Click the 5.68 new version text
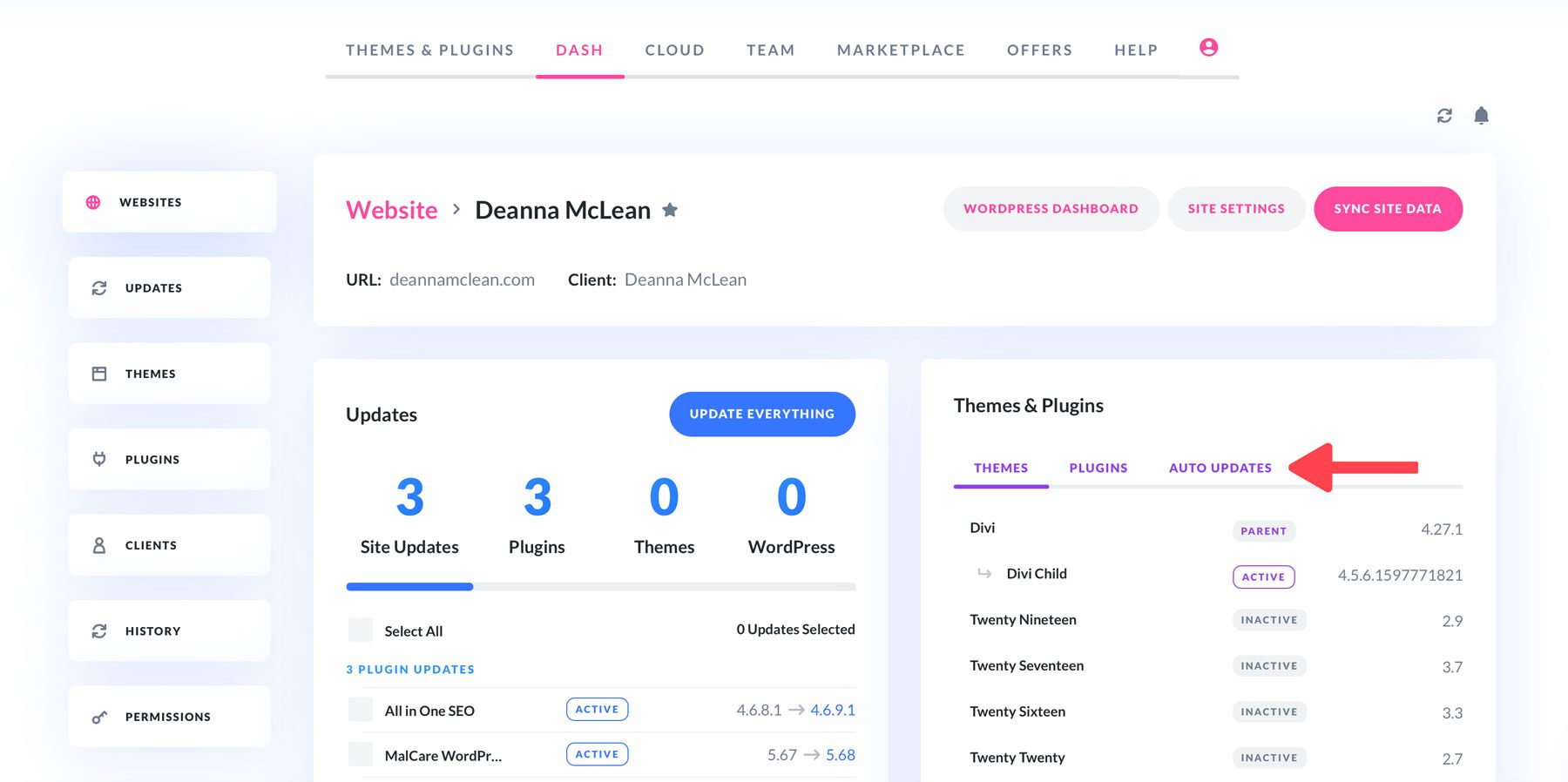Image resolution: width=1568 pixels, height=782 pixels. click(841, 755)
